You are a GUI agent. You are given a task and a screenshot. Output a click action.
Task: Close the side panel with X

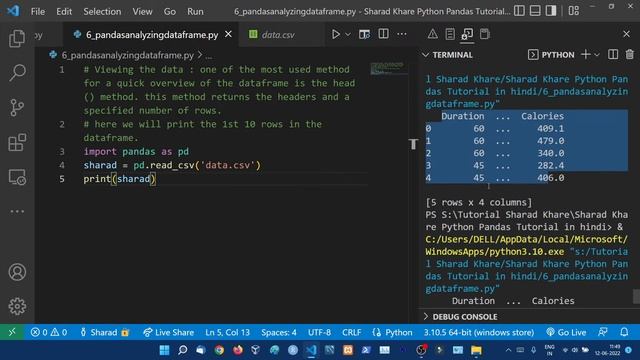coord(627,34)
